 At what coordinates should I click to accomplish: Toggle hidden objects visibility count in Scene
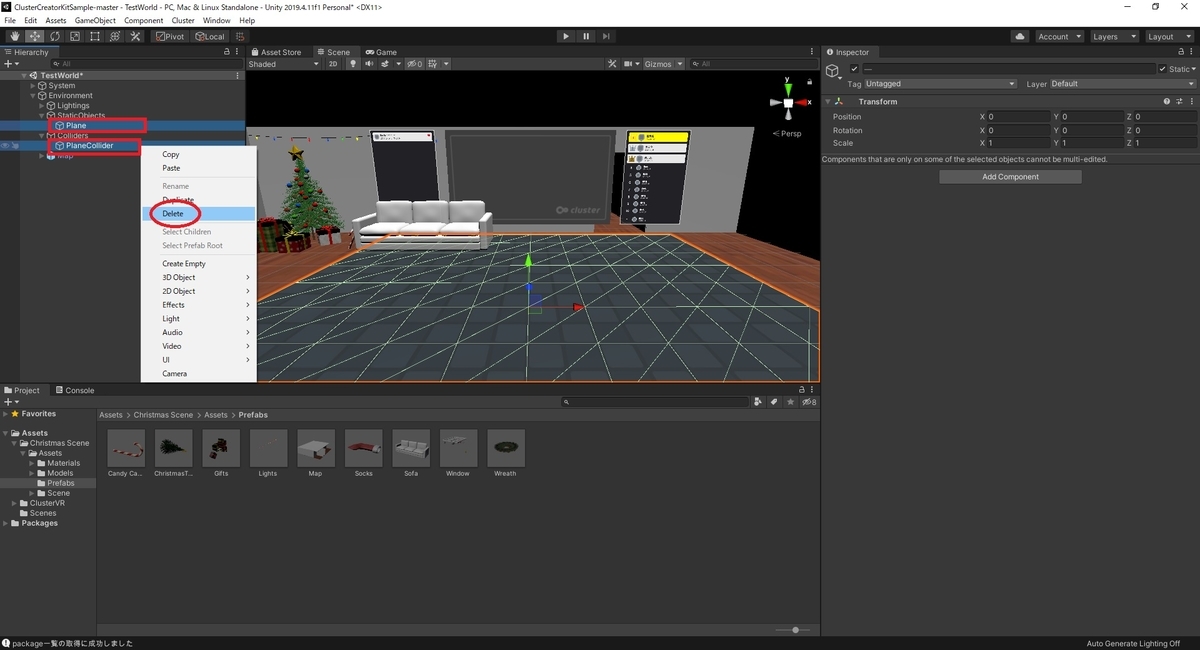pyautogui.click(x=414, y=64)
